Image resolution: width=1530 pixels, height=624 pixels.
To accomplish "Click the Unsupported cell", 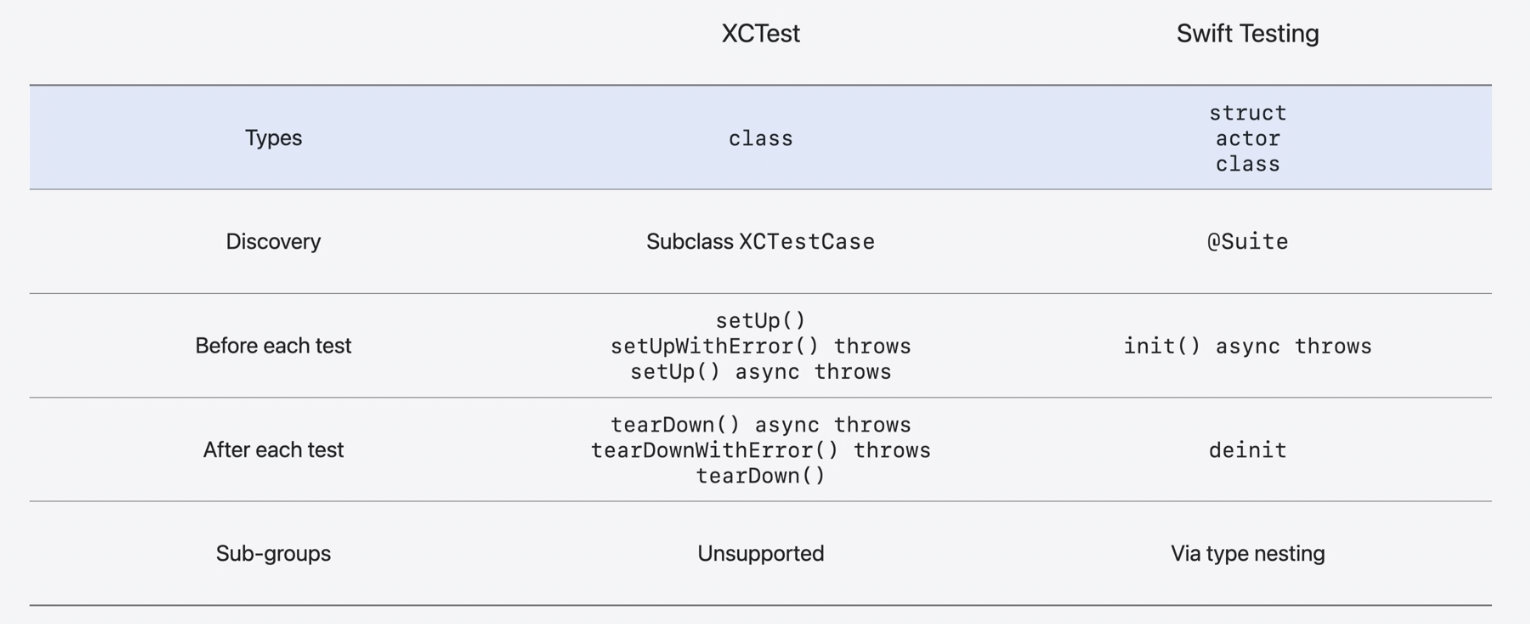I will 761,554.
